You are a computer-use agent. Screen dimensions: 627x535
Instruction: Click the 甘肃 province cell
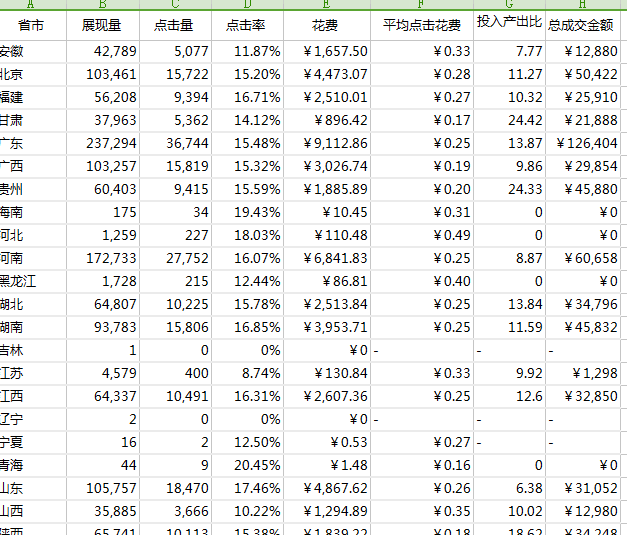(x=33, y=120)
